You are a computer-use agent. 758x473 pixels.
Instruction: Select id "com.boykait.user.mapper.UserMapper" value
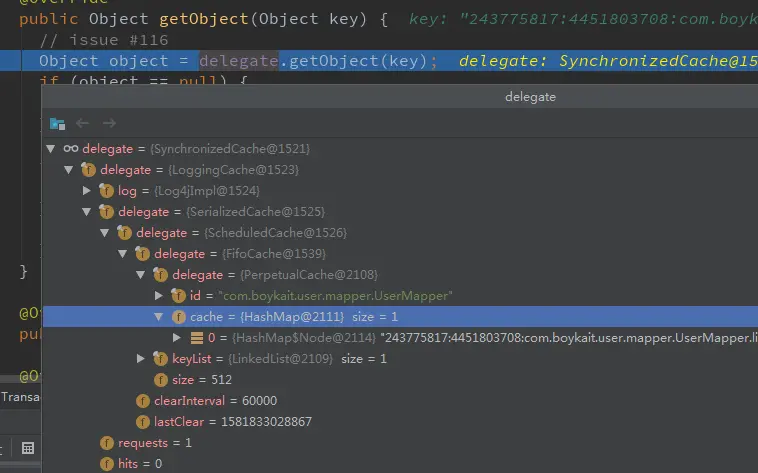click(335, 296)
